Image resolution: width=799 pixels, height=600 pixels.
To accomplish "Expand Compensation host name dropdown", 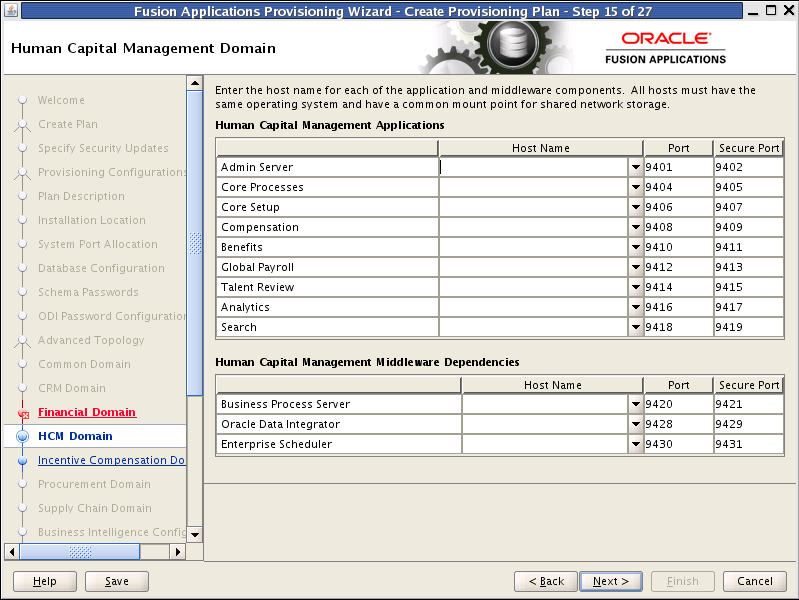I will coord(635,227).
